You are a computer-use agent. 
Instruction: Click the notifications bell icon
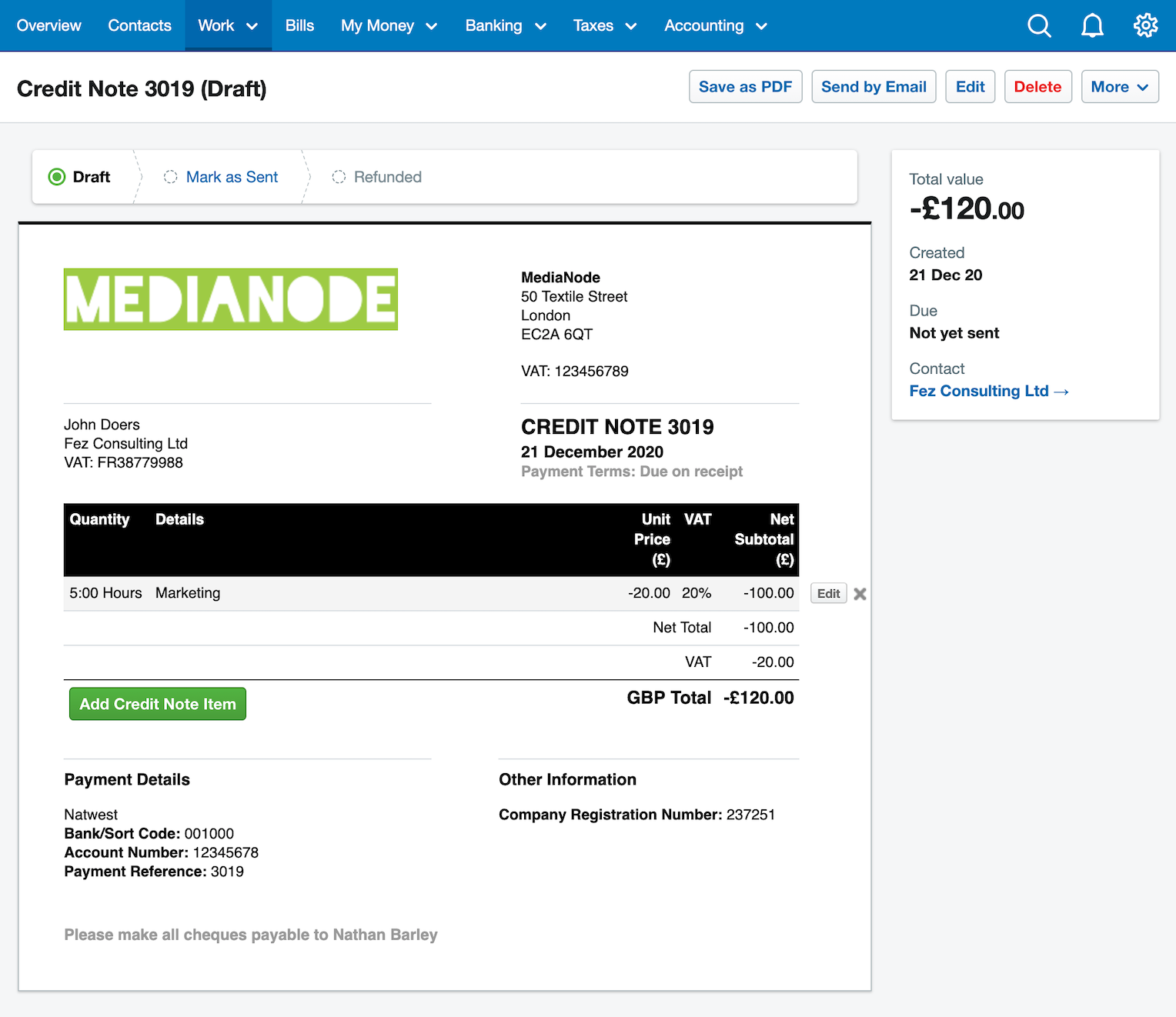pyautogui.click(x=1092, y=25)
